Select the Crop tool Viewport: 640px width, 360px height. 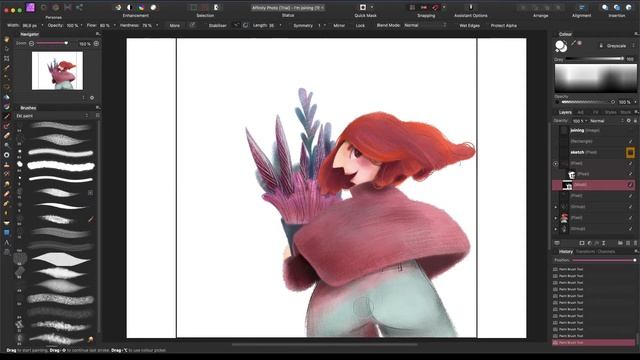coord(7,58)
